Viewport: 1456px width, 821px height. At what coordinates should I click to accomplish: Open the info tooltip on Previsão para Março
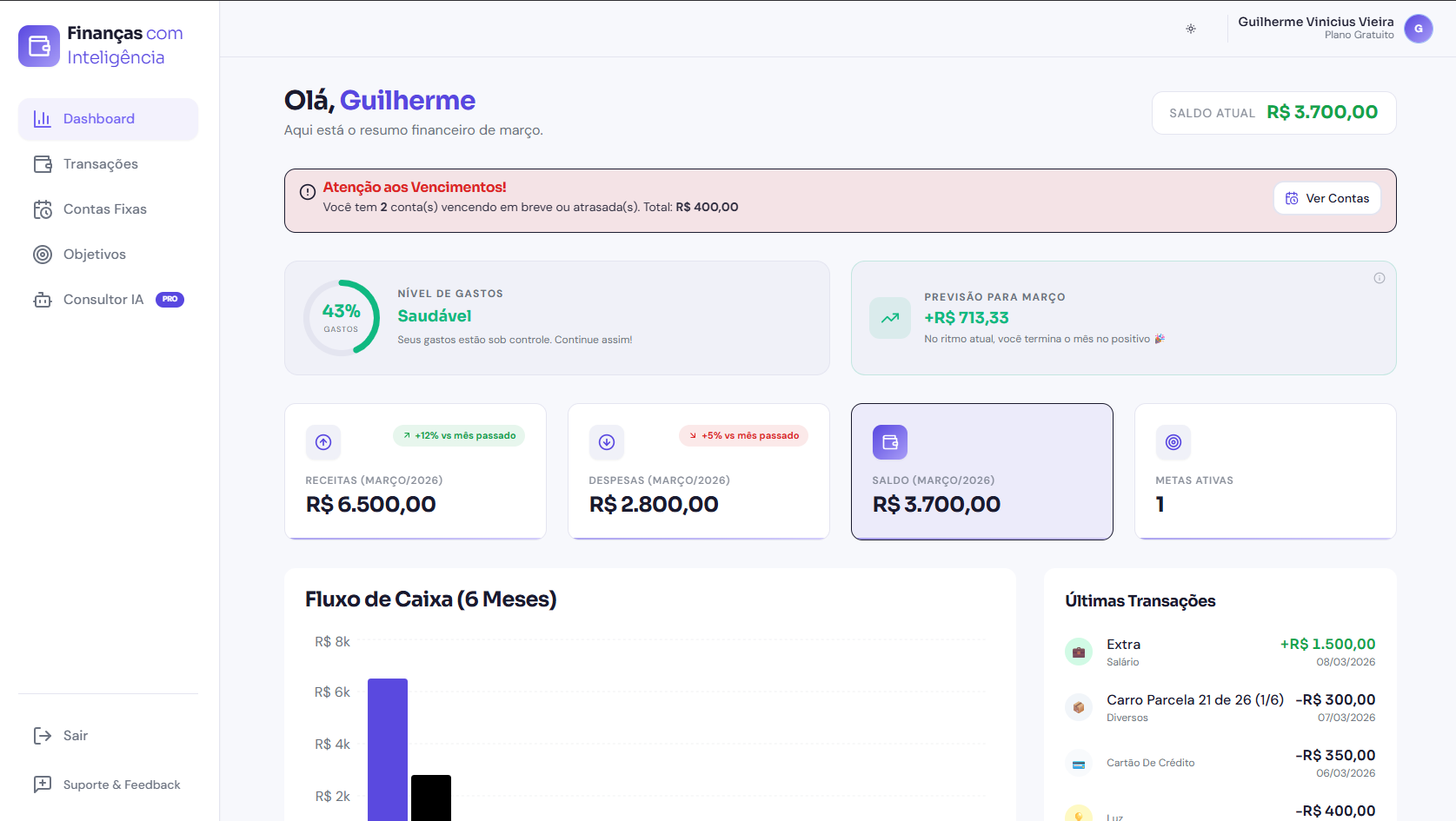[1379, 278]
